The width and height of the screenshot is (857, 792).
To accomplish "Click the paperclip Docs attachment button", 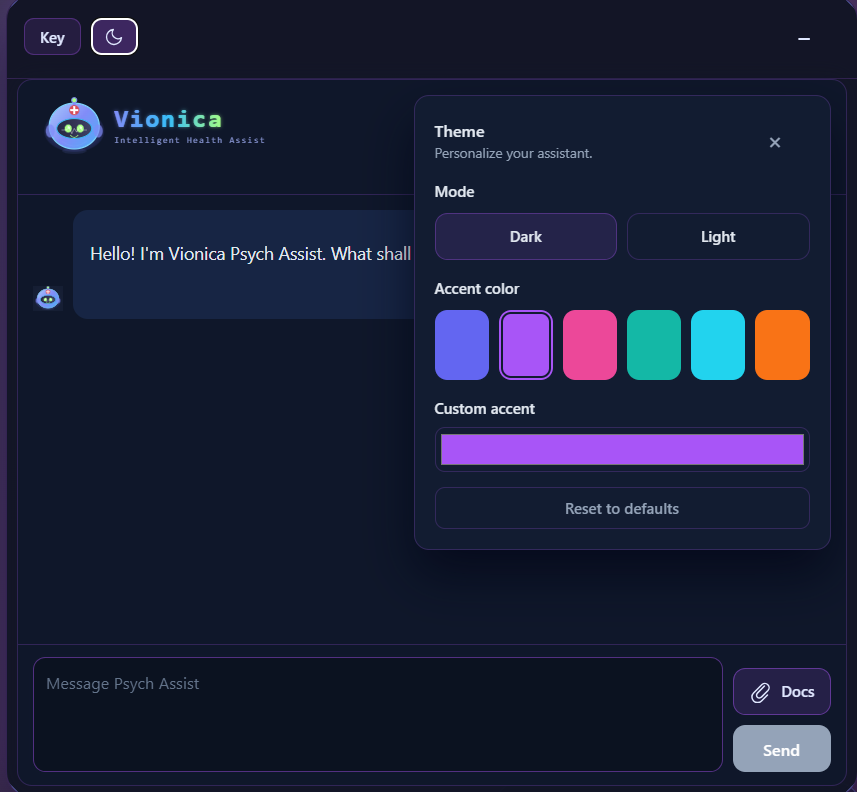I will [781, 691].
